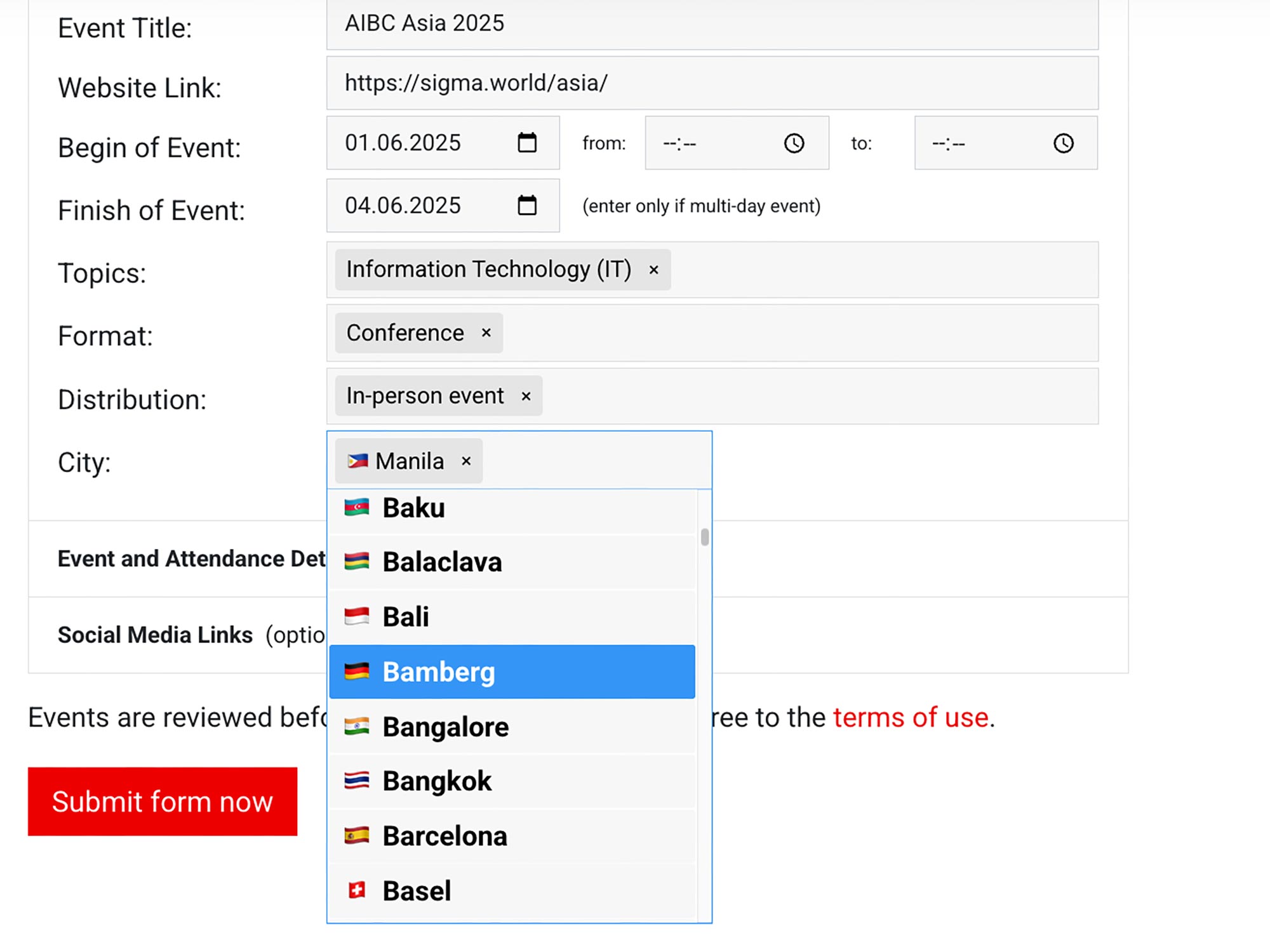
Task: Remove Conference format tag
Action: click(486, 333)
